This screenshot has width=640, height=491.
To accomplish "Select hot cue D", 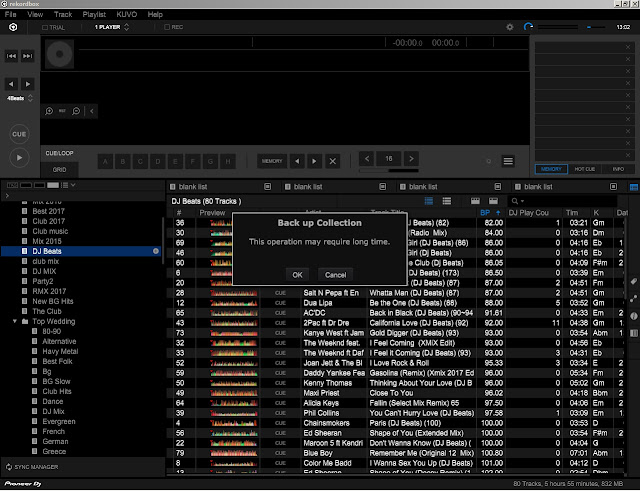I will point(158,161).
